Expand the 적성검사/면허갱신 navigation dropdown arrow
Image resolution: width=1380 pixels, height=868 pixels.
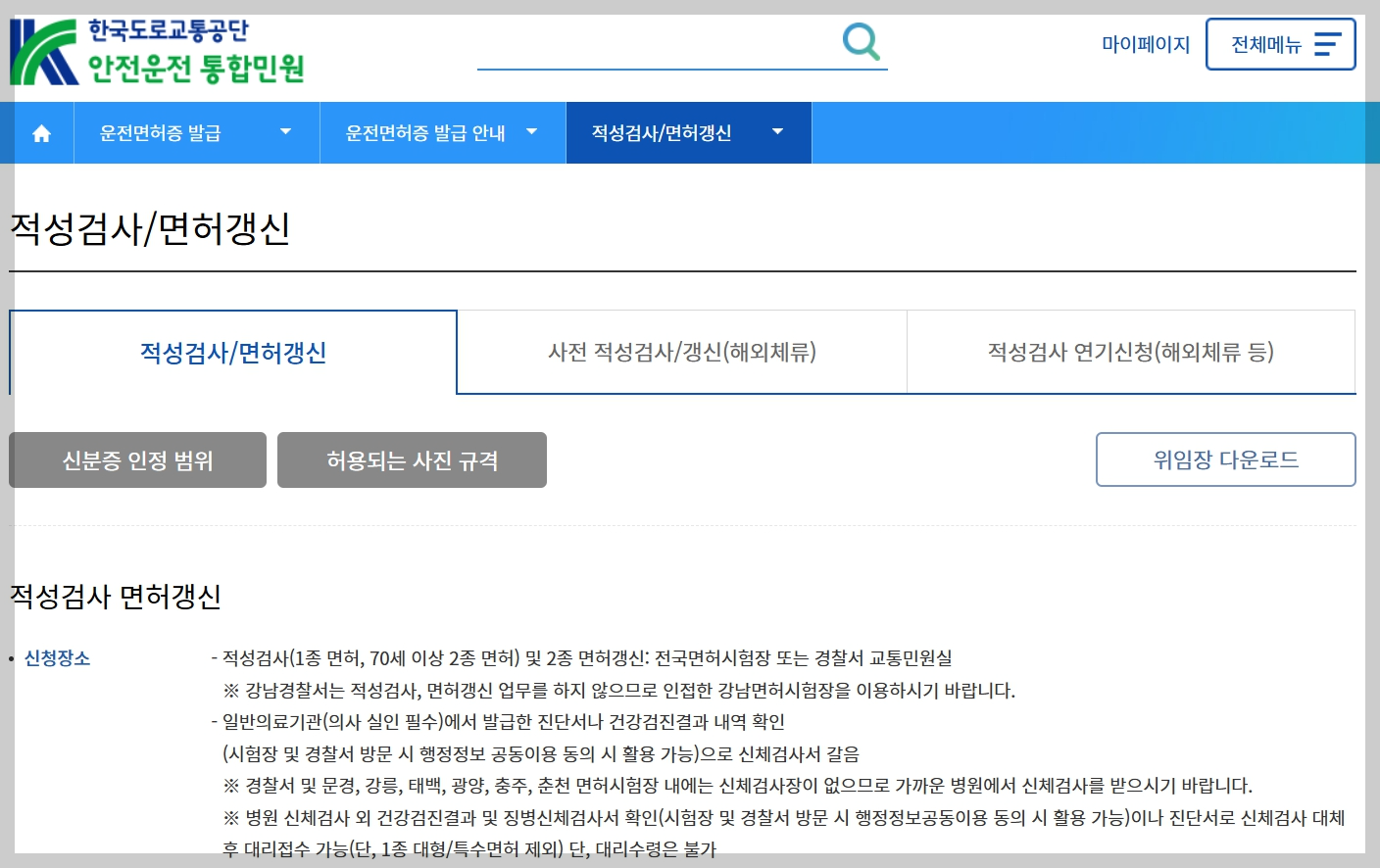click(777, 131)
